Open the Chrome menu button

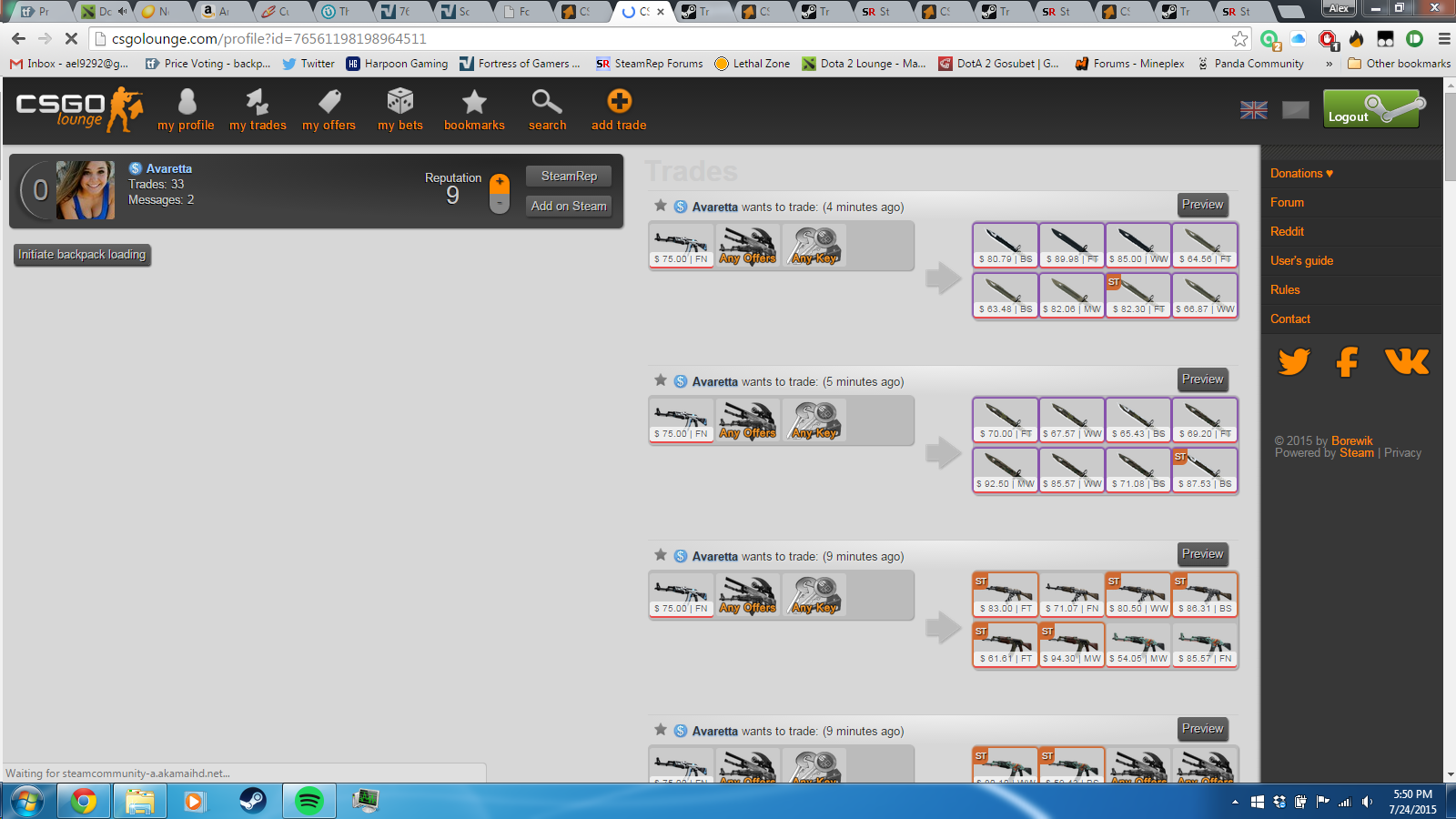pyautogui.click(x=1444, y=39)
